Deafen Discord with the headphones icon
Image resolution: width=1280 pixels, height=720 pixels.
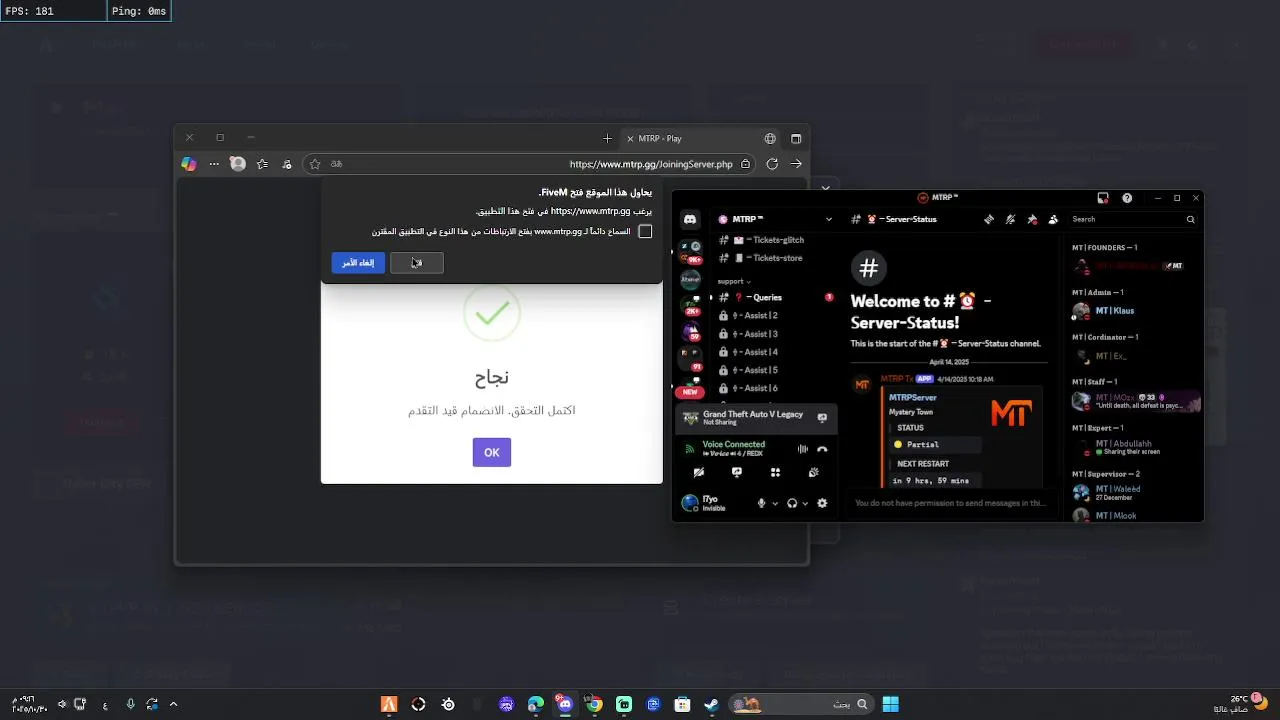pos(792,503)
